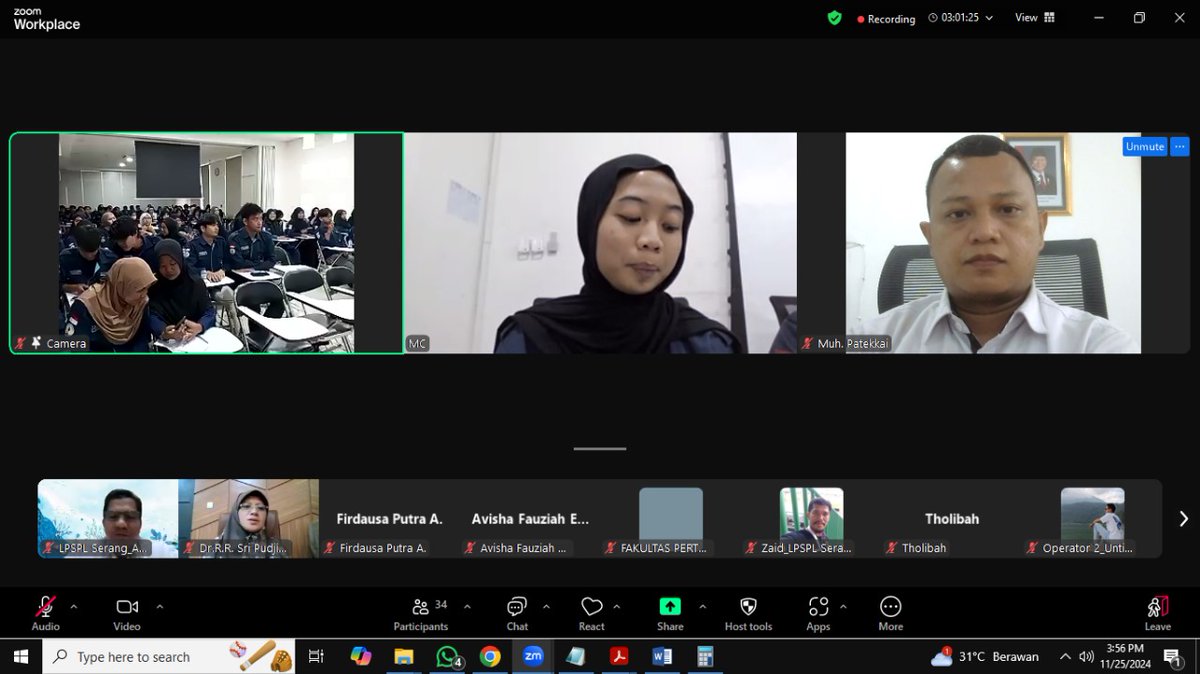Viewport: 1200px width, 674px height.
Task: Open File Explorer from taskbar
Action: coord(404,657)
